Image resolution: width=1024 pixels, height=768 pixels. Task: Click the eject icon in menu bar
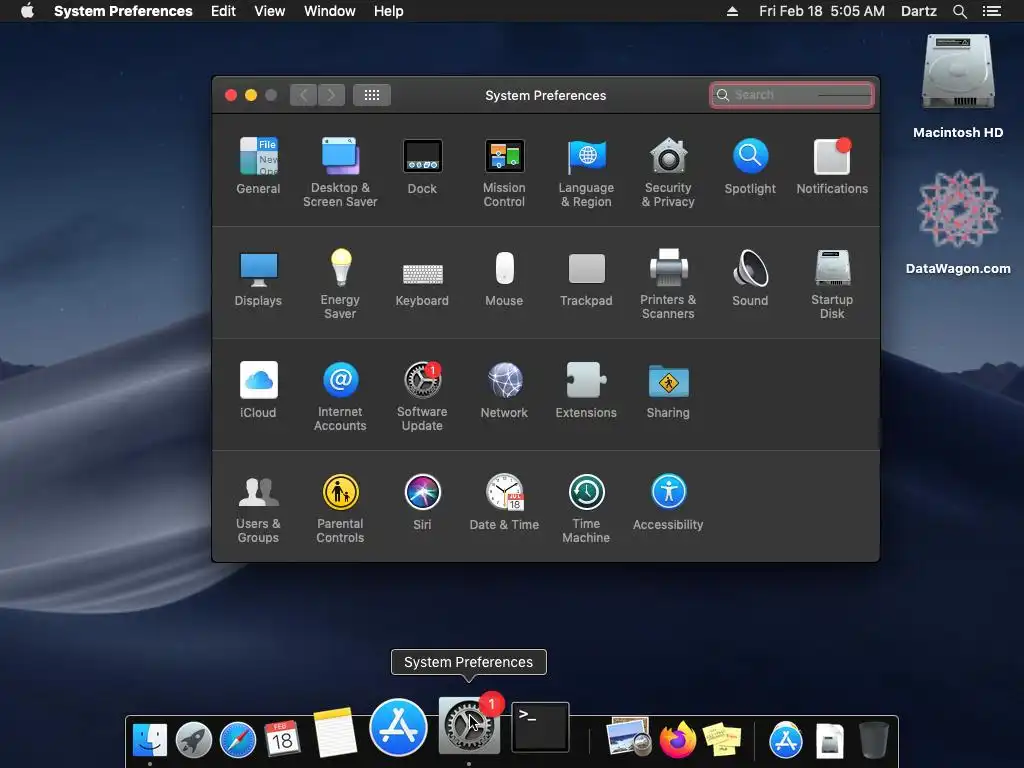pos(732,11)
